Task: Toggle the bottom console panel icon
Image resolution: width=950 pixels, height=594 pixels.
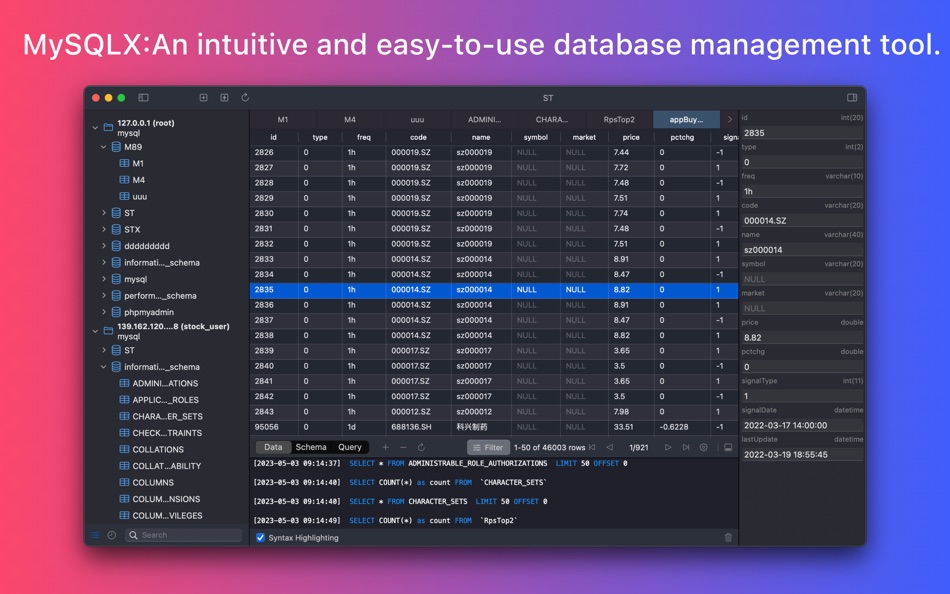Action: click(x=728, y=447)
